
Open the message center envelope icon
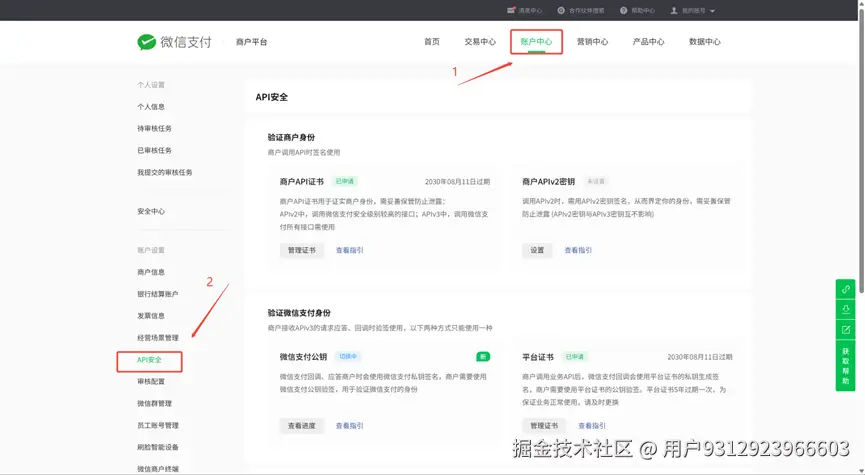pos(511,10)
